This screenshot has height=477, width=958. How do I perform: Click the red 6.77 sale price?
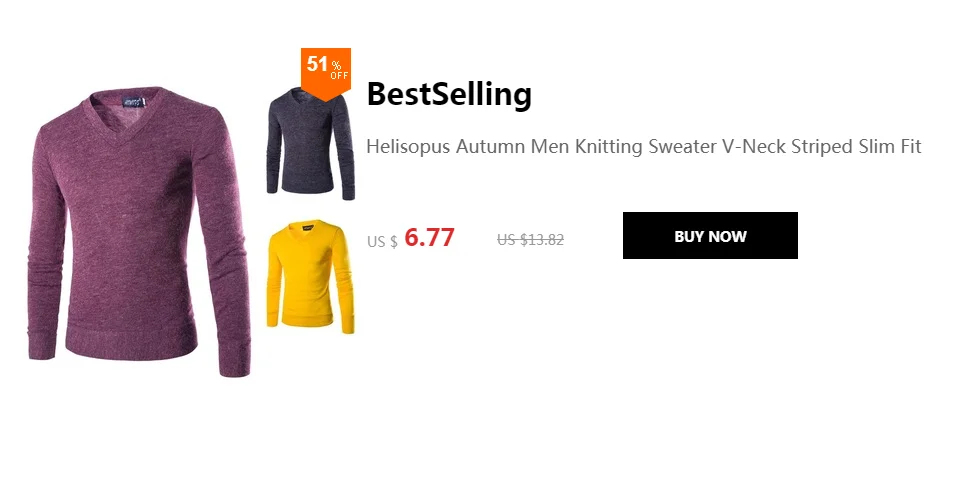click(429, 237)
